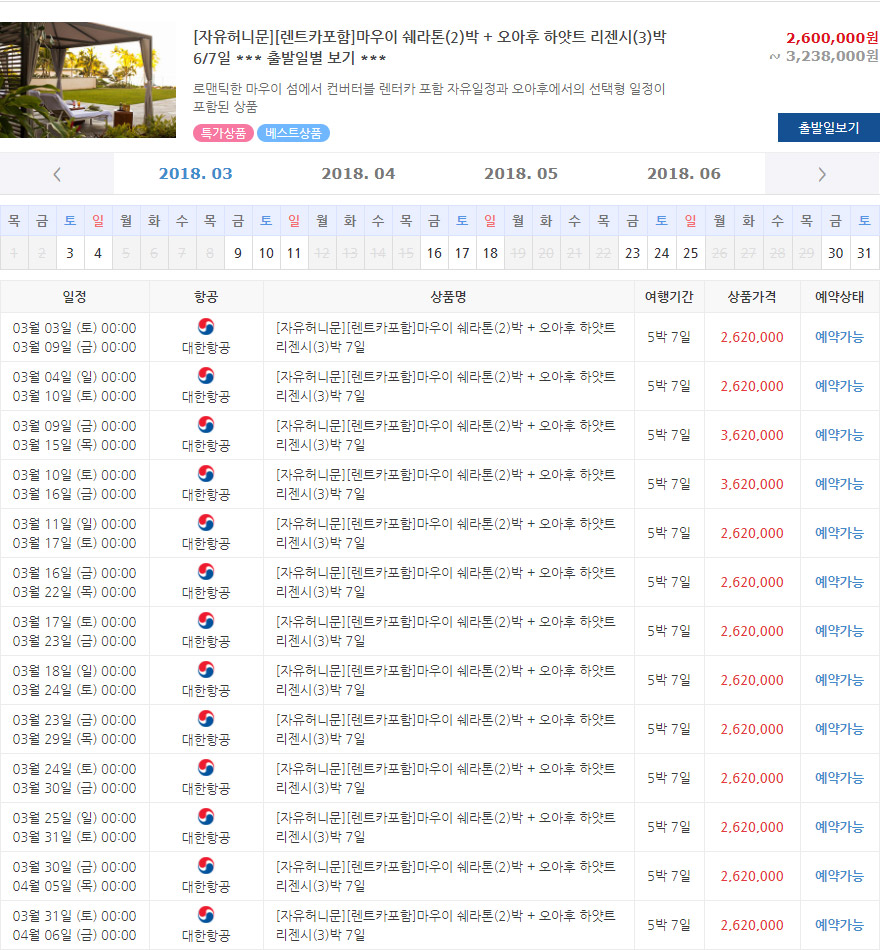This screenshot has width=880, height=950.
Task: Click 예약가능 for the 03월 10일 departure
Action: point(839,484)
